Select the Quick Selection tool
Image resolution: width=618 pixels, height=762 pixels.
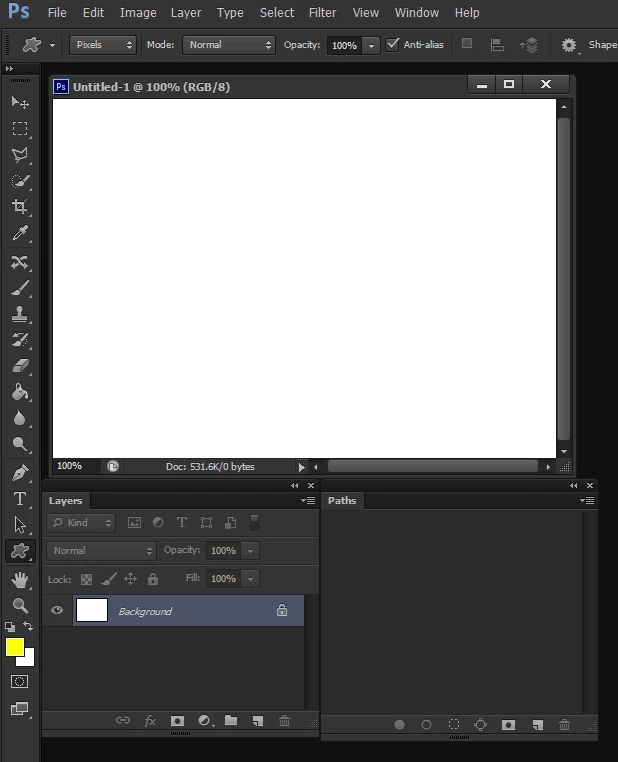tap(20, 181)
